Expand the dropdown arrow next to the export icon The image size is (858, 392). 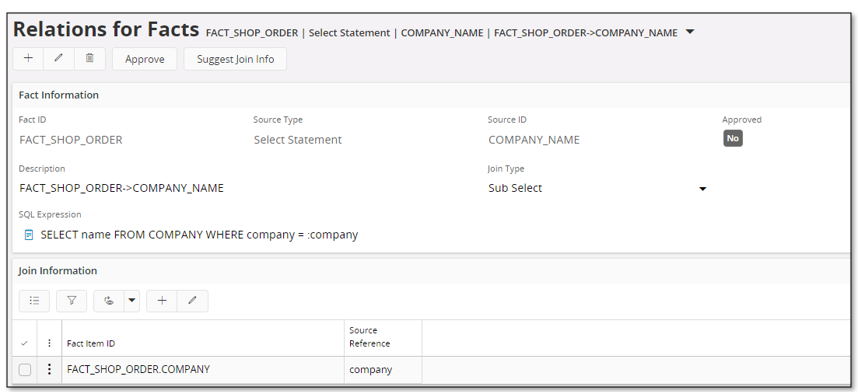(132, 301)
